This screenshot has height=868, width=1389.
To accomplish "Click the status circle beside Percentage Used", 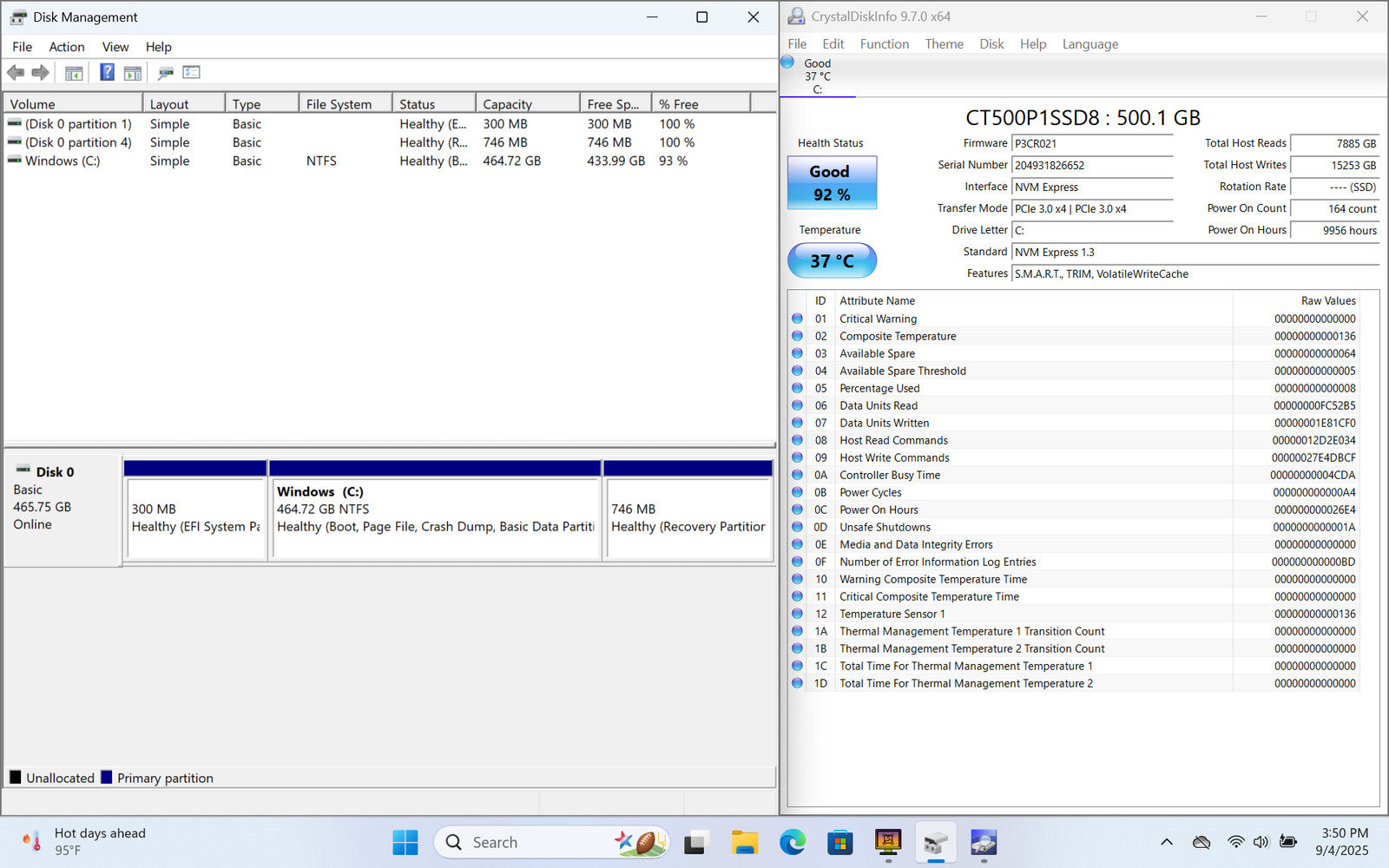I will [x=797, y=388].
